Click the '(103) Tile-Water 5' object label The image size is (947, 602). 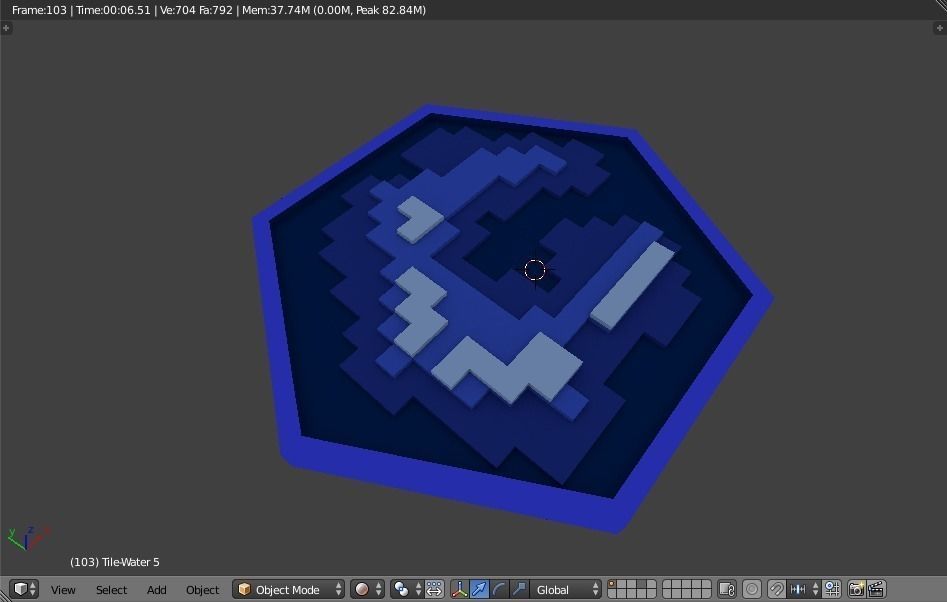pos(115,562)
